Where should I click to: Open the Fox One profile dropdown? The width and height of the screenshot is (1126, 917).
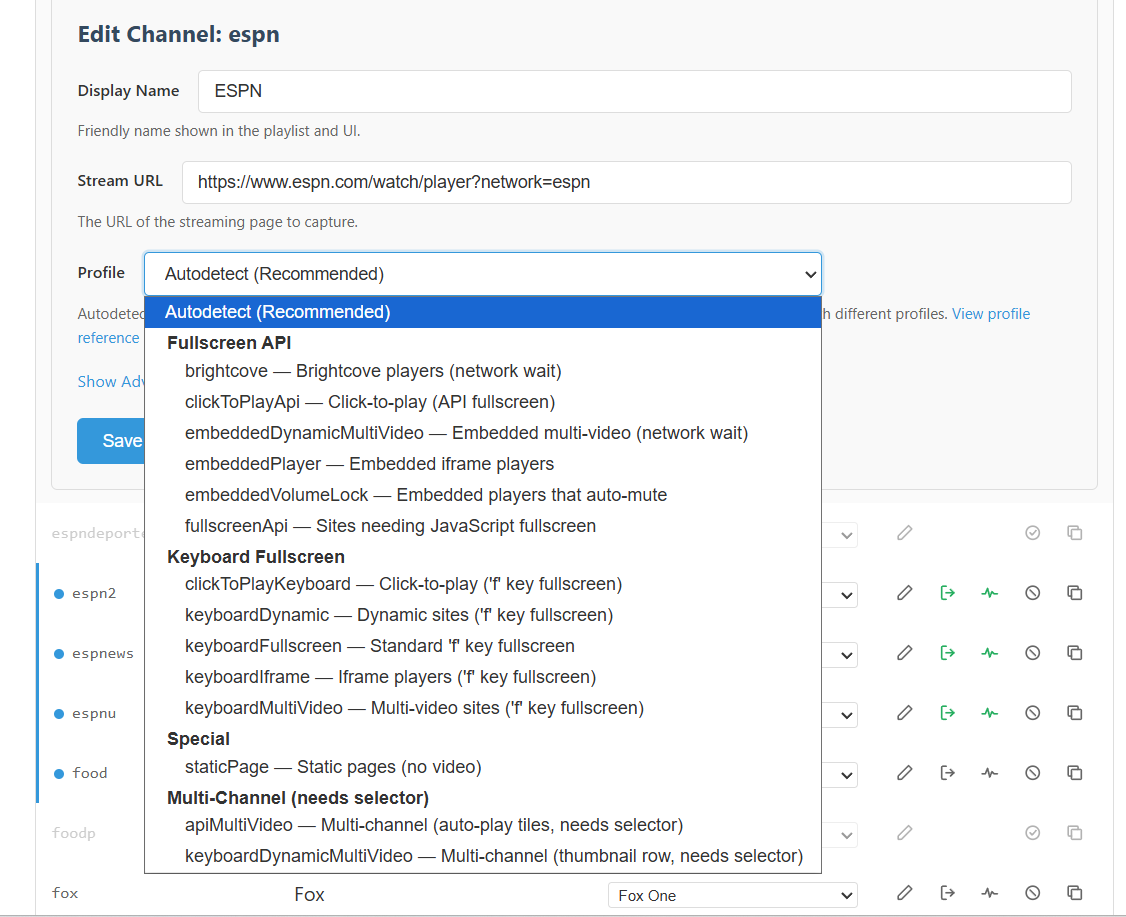point(732,895)
